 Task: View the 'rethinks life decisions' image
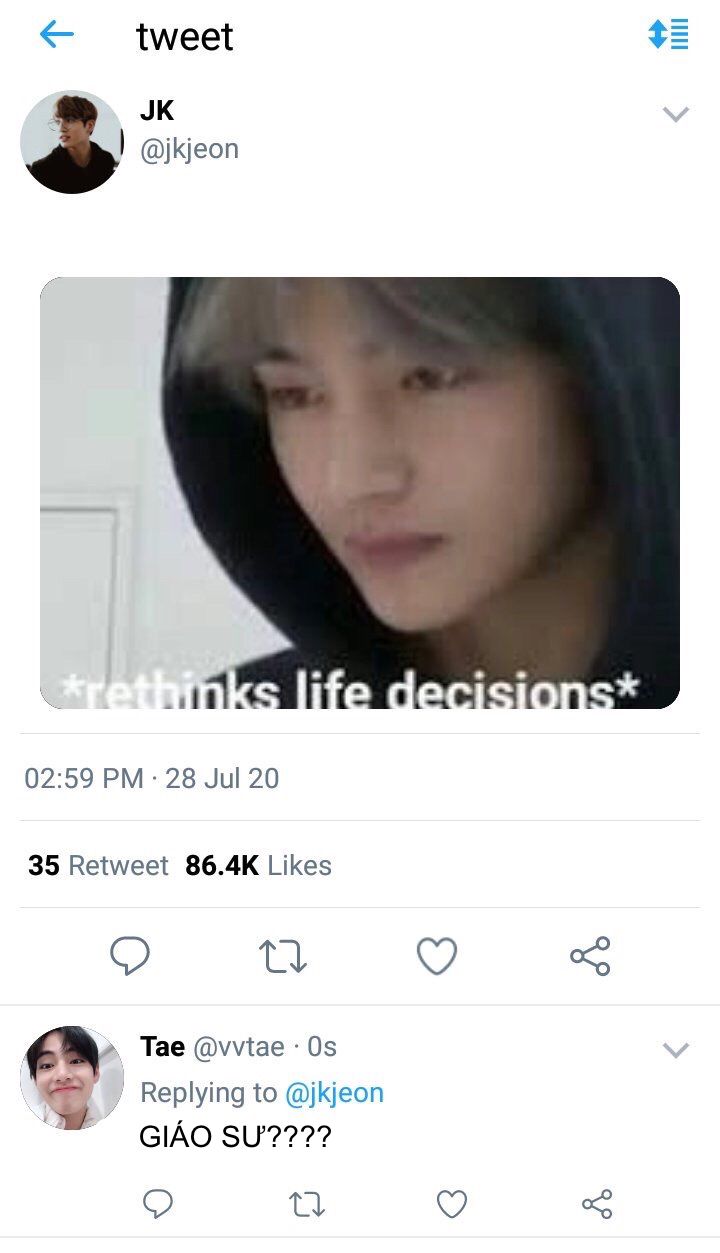point(360,493)
